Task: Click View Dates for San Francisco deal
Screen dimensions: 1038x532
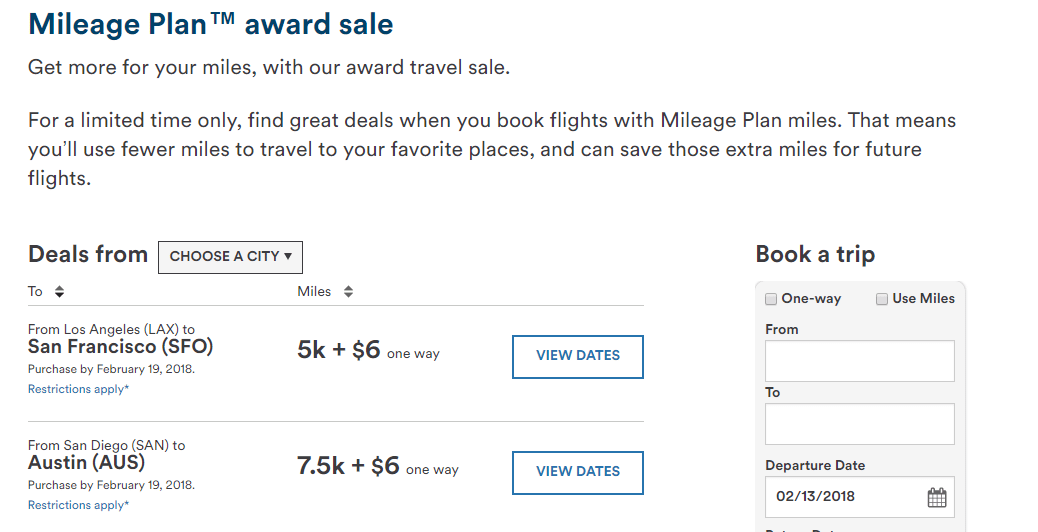Action: (x=578, y=357)
